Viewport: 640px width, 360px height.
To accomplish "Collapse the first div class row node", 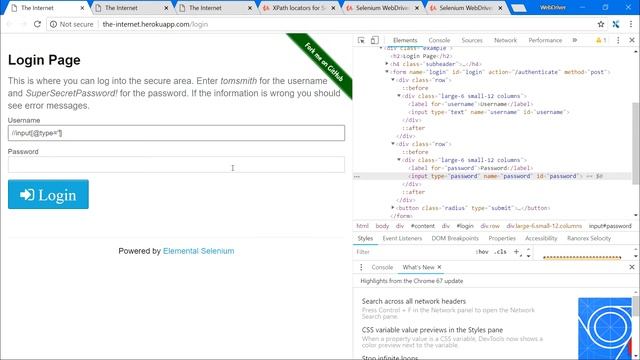I will tap(393, 80).
